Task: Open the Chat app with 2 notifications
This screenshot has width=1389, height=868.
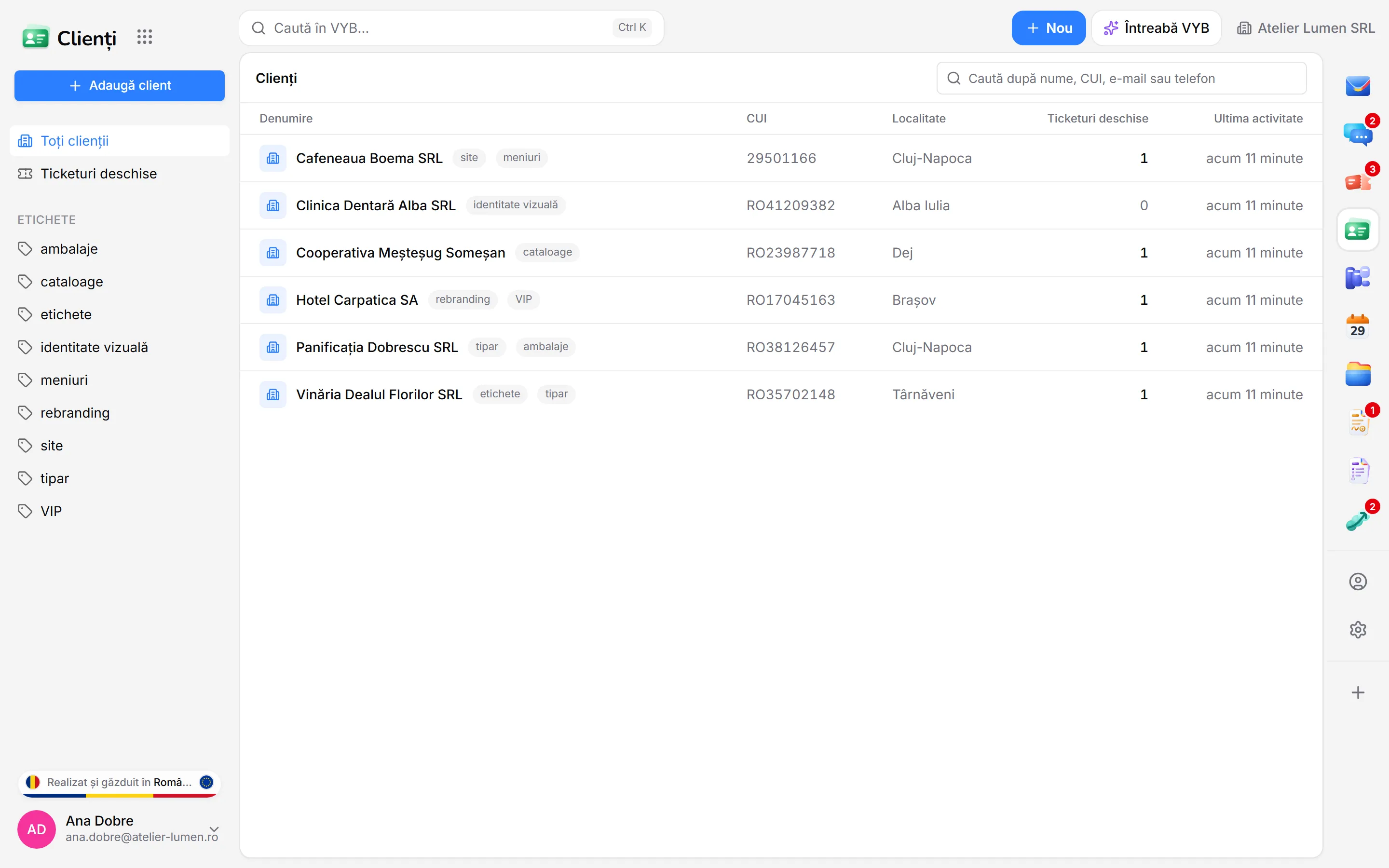Action: (x=1358, y=135)
